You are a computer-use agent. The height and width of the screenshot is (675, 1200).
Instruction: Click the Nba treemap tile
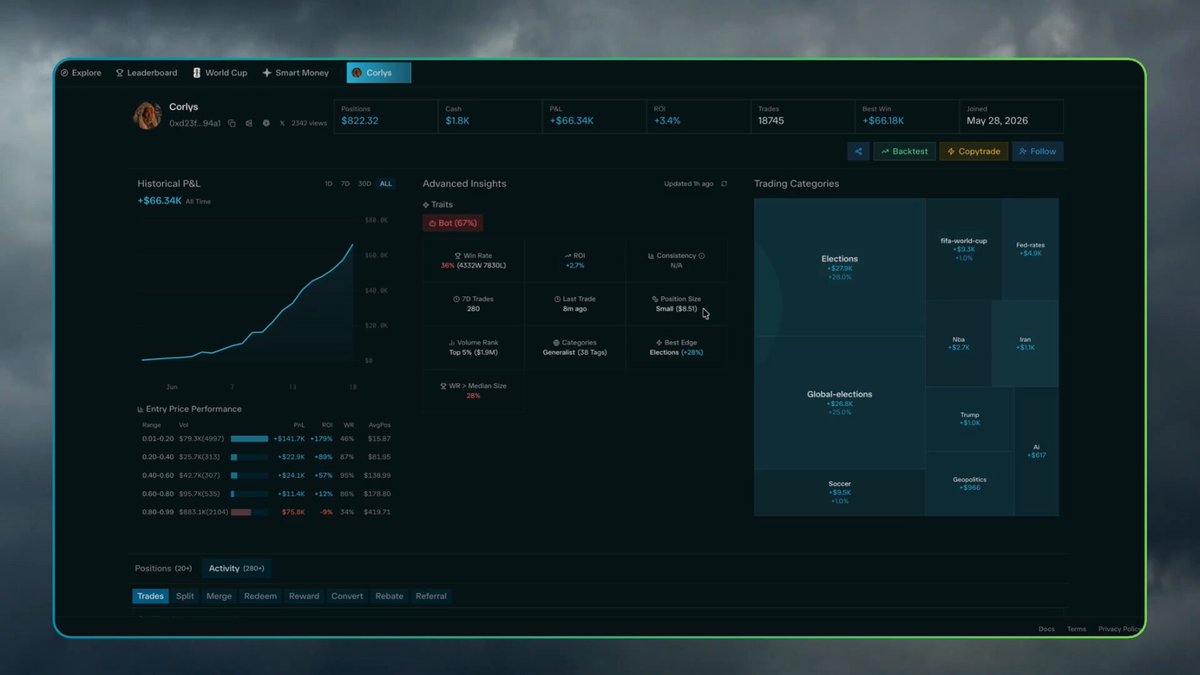tap(958, 343)
